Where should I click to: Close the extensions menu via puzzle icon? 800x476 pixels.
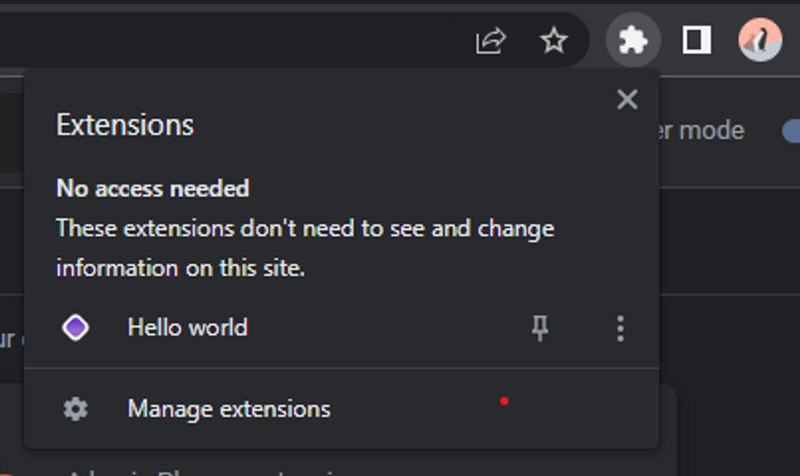point(633,40)
